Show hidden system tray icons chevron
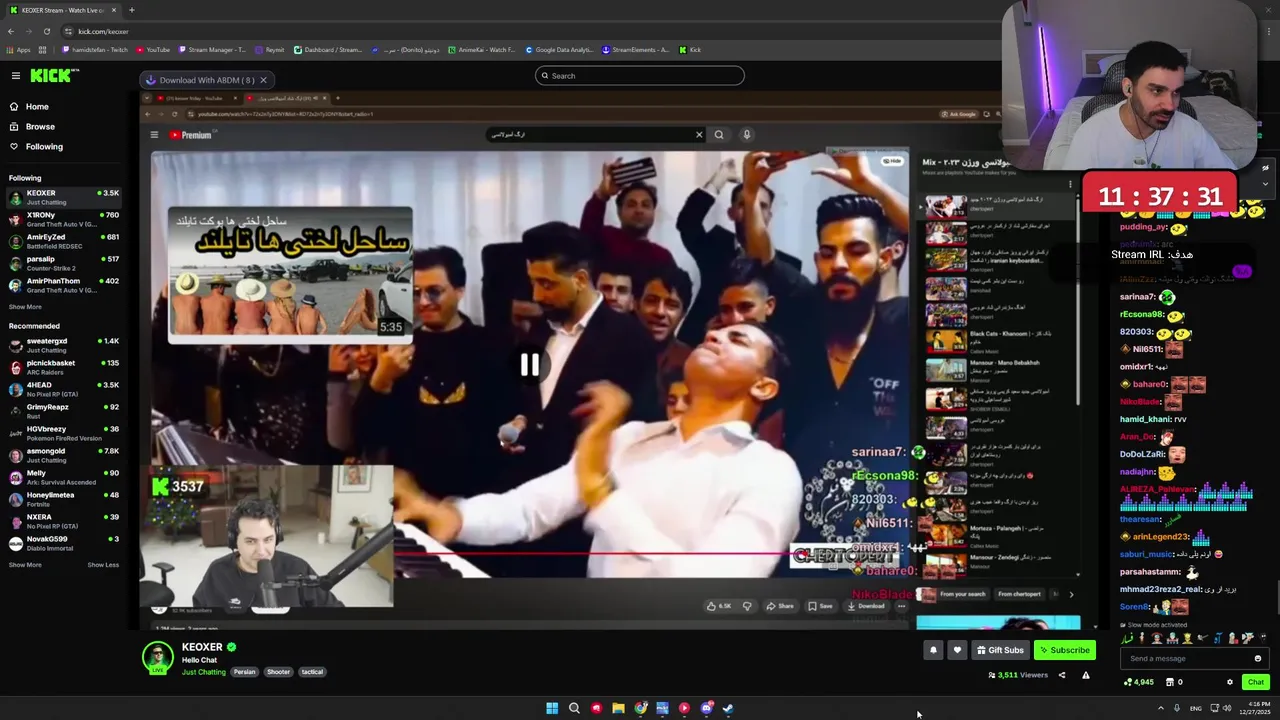 pyautogui.click(x=1161, y=708)
